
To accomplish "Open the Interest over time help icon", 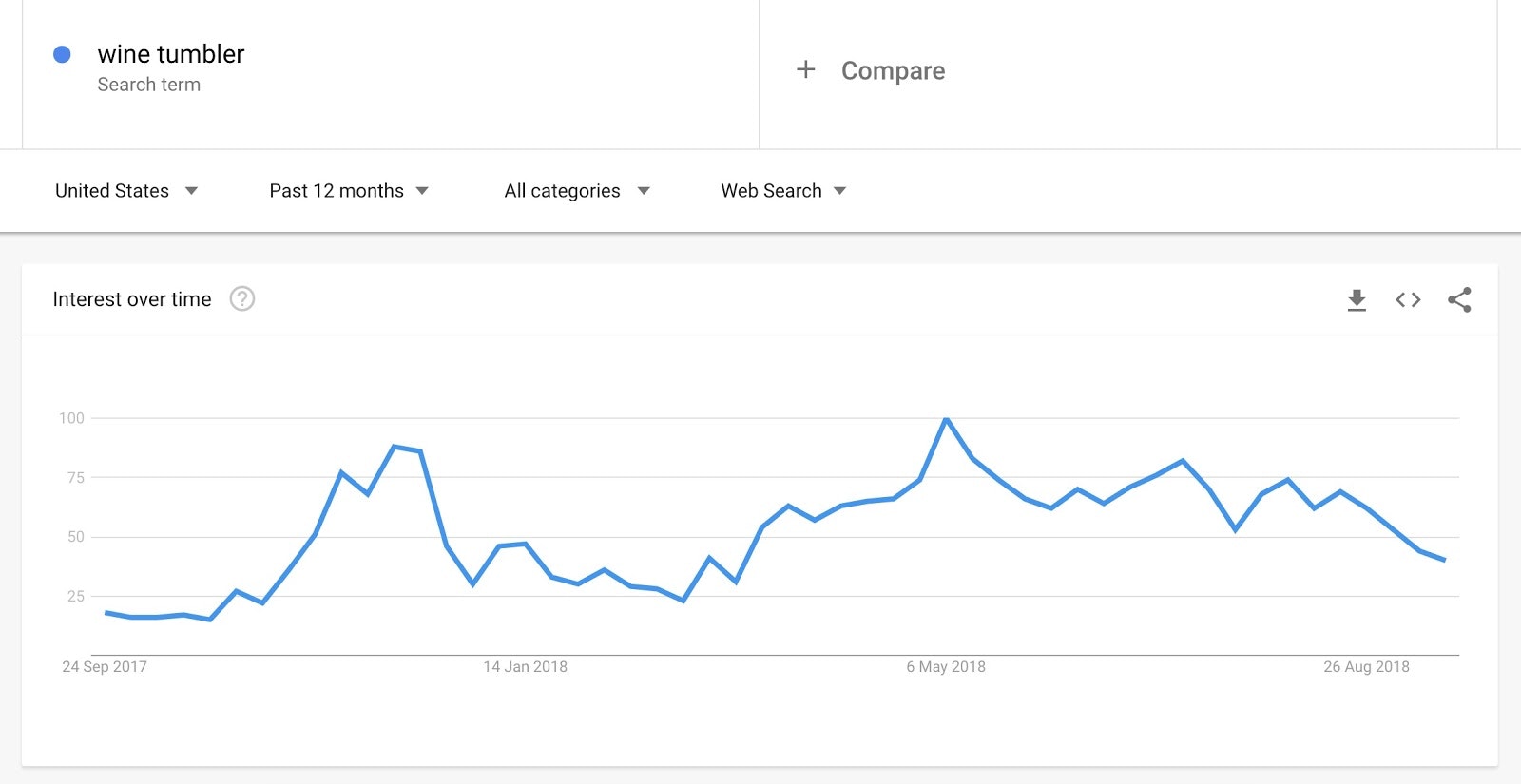I will tap(242, 299).
